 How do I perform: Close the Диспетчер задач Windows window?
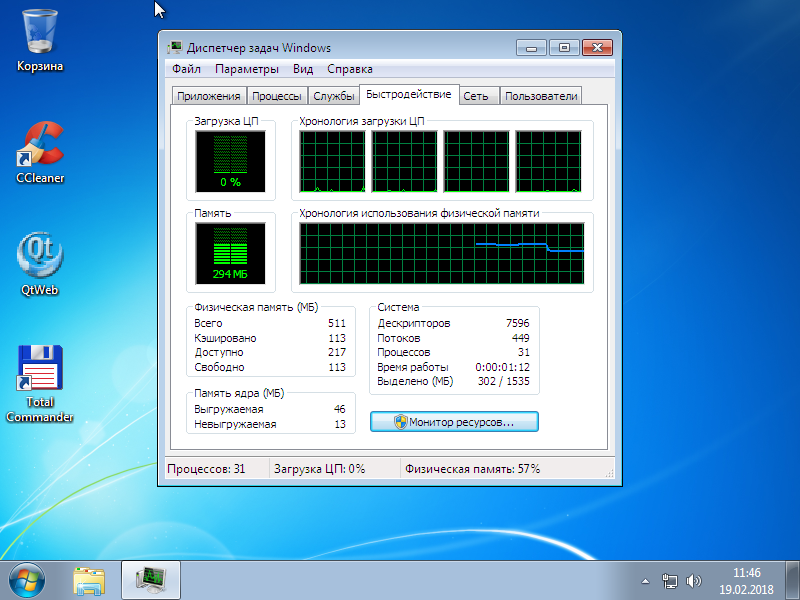pos(597,48)
